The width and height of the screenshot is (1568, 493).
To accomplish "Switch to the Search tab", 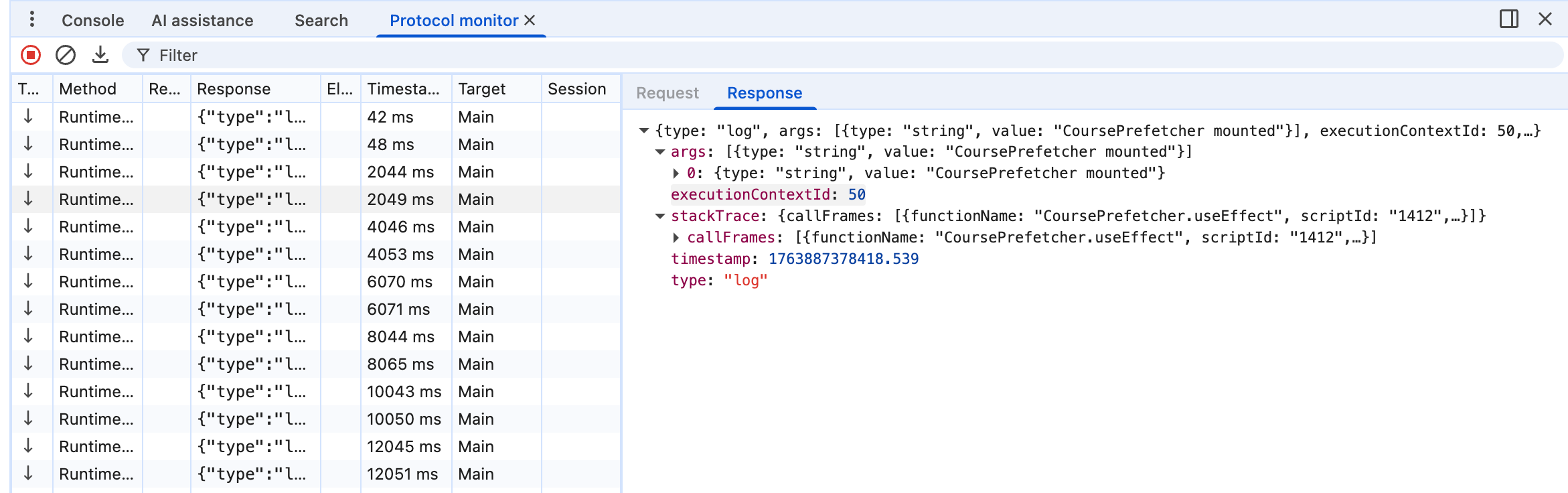I will [321, 21].
